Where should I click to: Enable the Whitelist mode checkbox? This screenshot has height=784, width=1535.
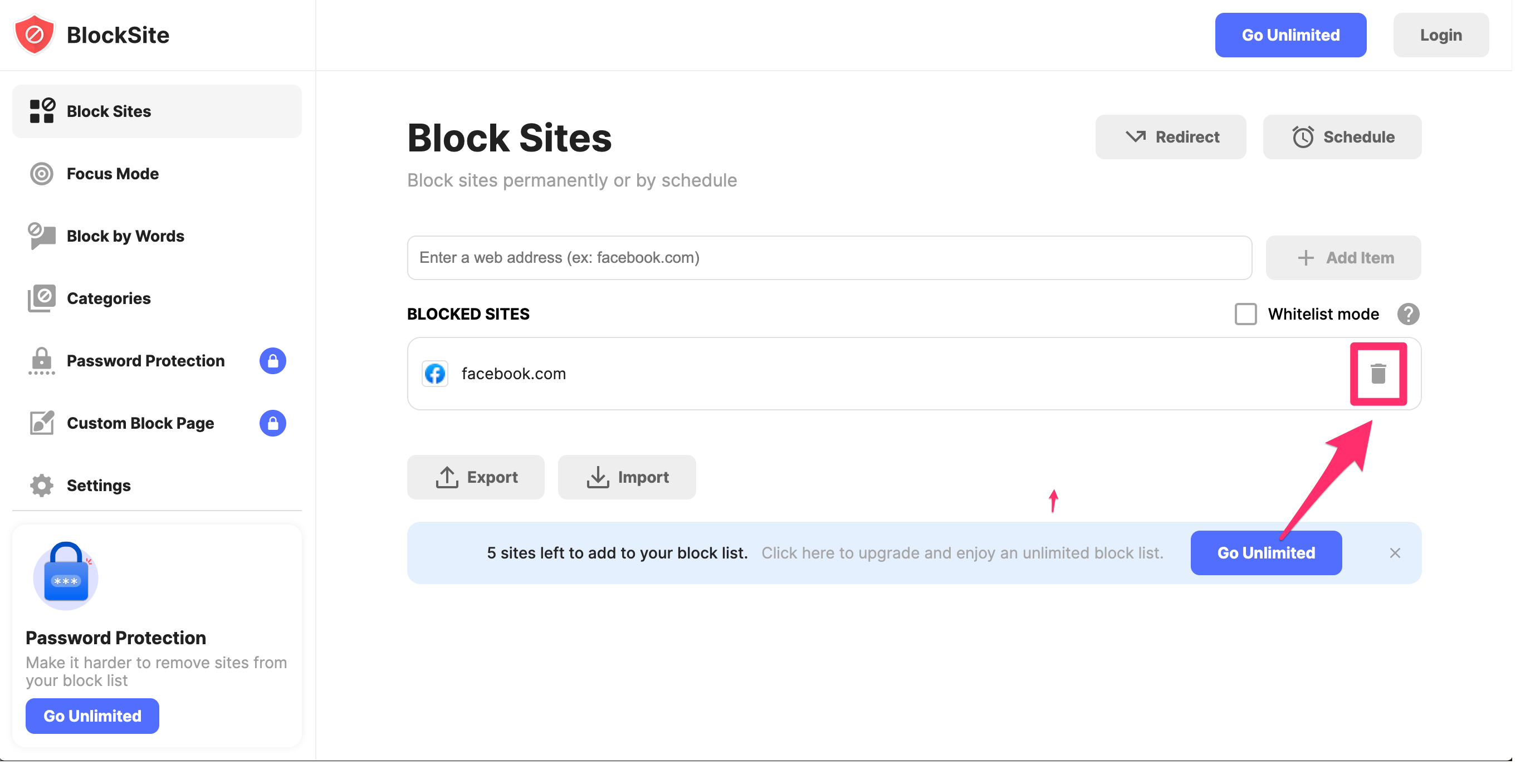[x=1245, y=314]
